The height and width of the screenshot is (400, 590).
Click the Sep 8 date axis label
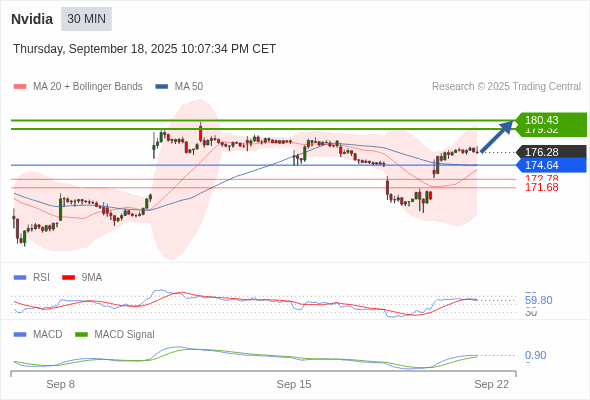click(61, 384)
